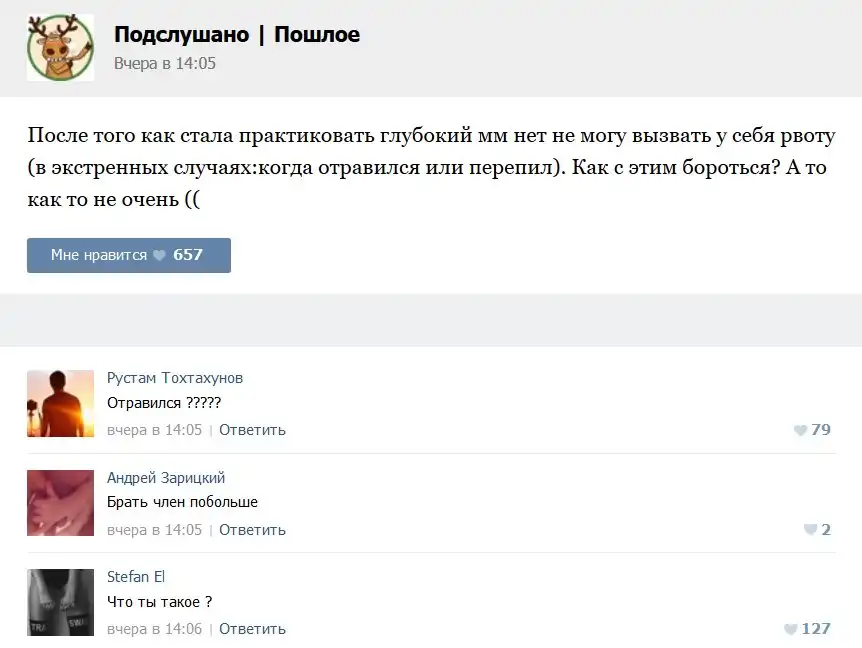Open the Подслушано | Пошлое group page
Screen dimensions: 862x648
[237, 35]
